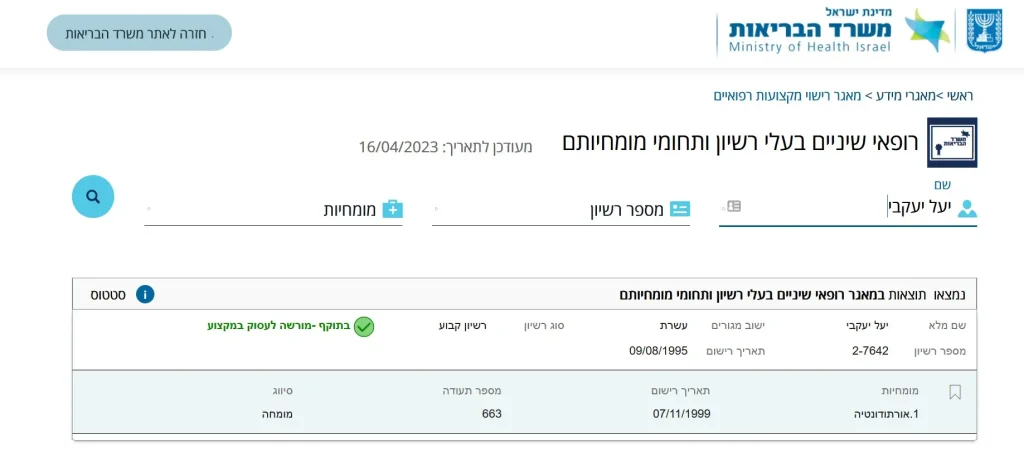The image size is (1024, 464).
Task: Click the Ministry of Health star logo
Action: coord(925,32)
